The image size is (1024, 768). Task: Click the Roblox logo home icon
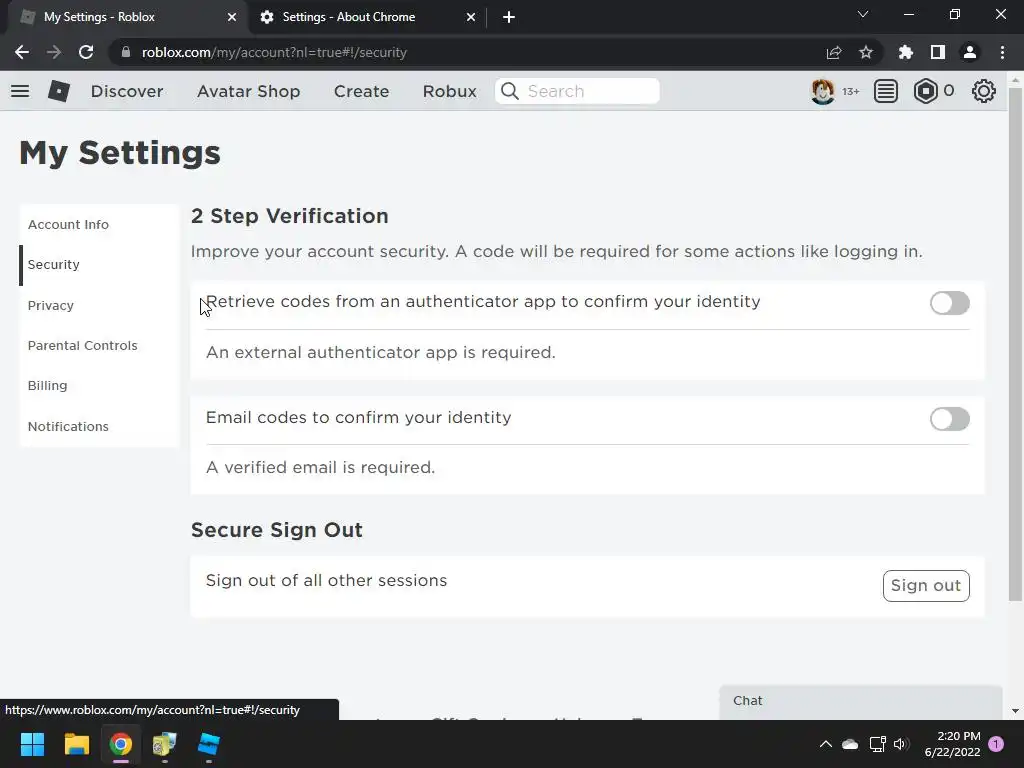coord(59,91)
